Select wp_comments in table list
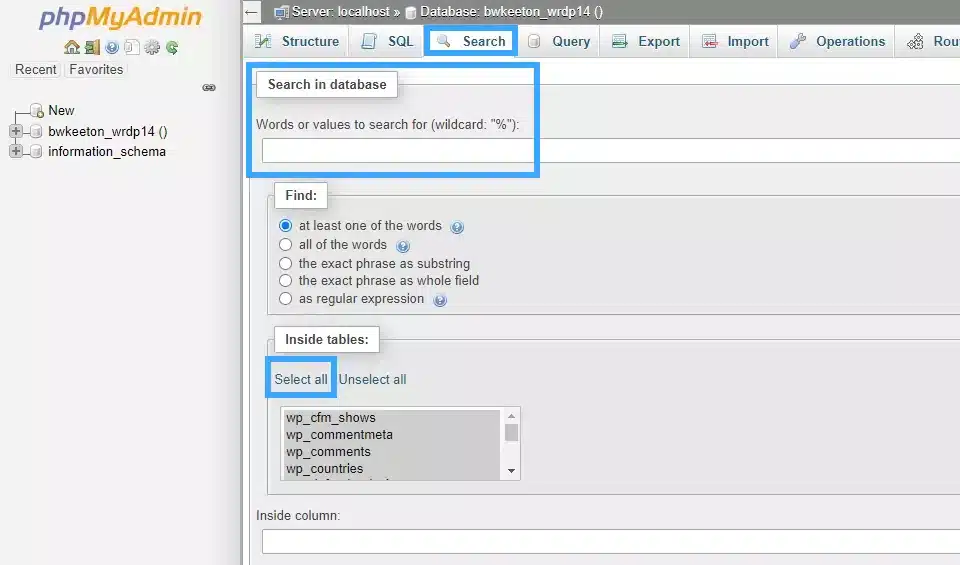Viewport: 960px width, 565px height. (392, 452)
